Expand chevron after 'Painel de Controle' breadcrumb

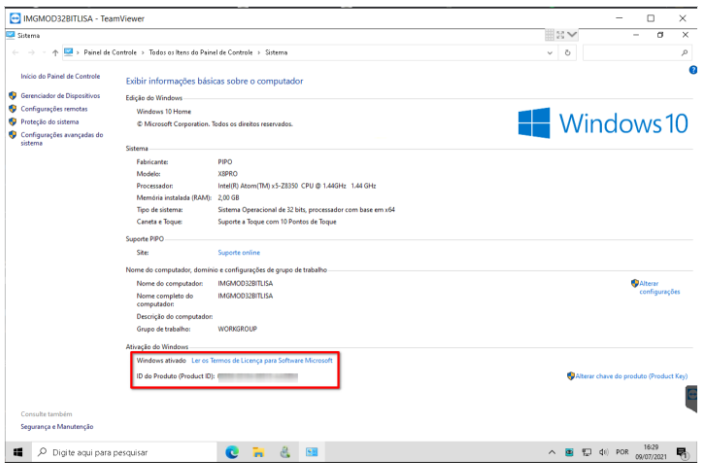(143, 52)
